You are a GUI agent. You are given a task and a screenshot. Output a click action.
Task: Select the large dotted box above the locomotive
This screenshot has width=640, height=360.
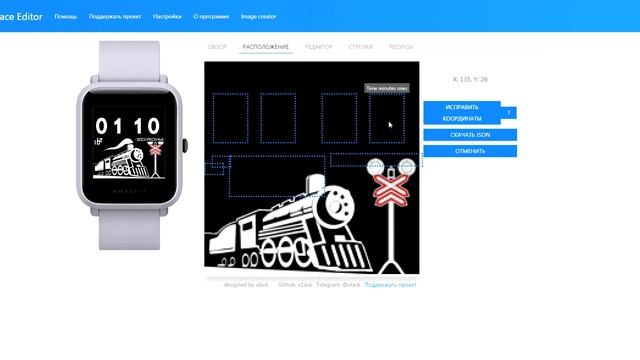point(277,176)
